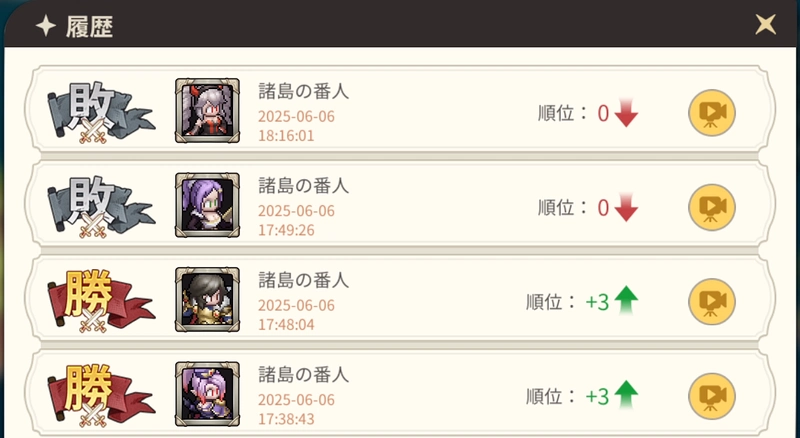Open the purple ponytail opponent portrait
The height and width of the screenshot is (438, 800).
[x=207, y=205]
